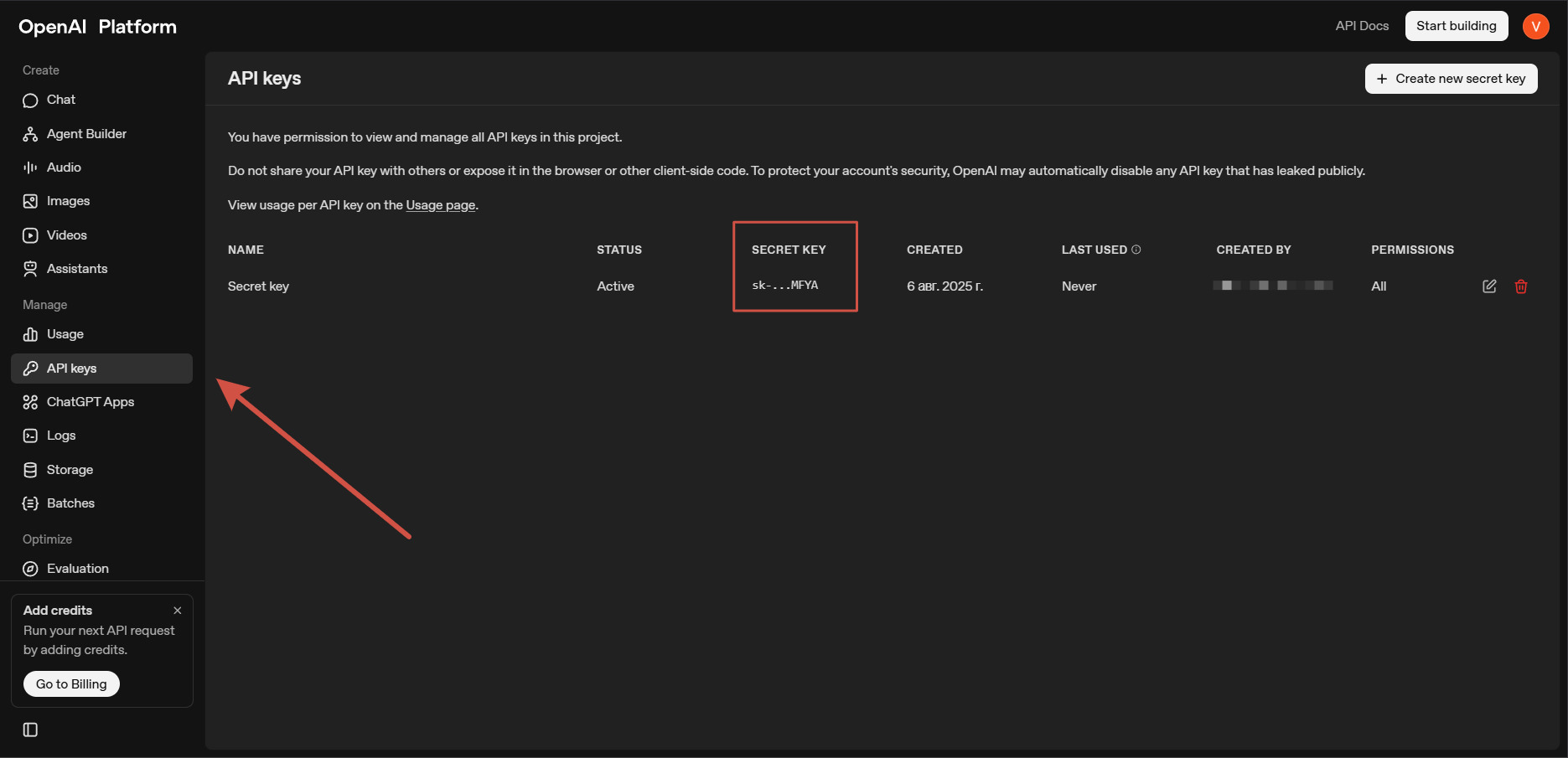Open the user avatar V menu
Image resolution: width=1568 pixels, height=758 pixels.
pos(1536,26)
